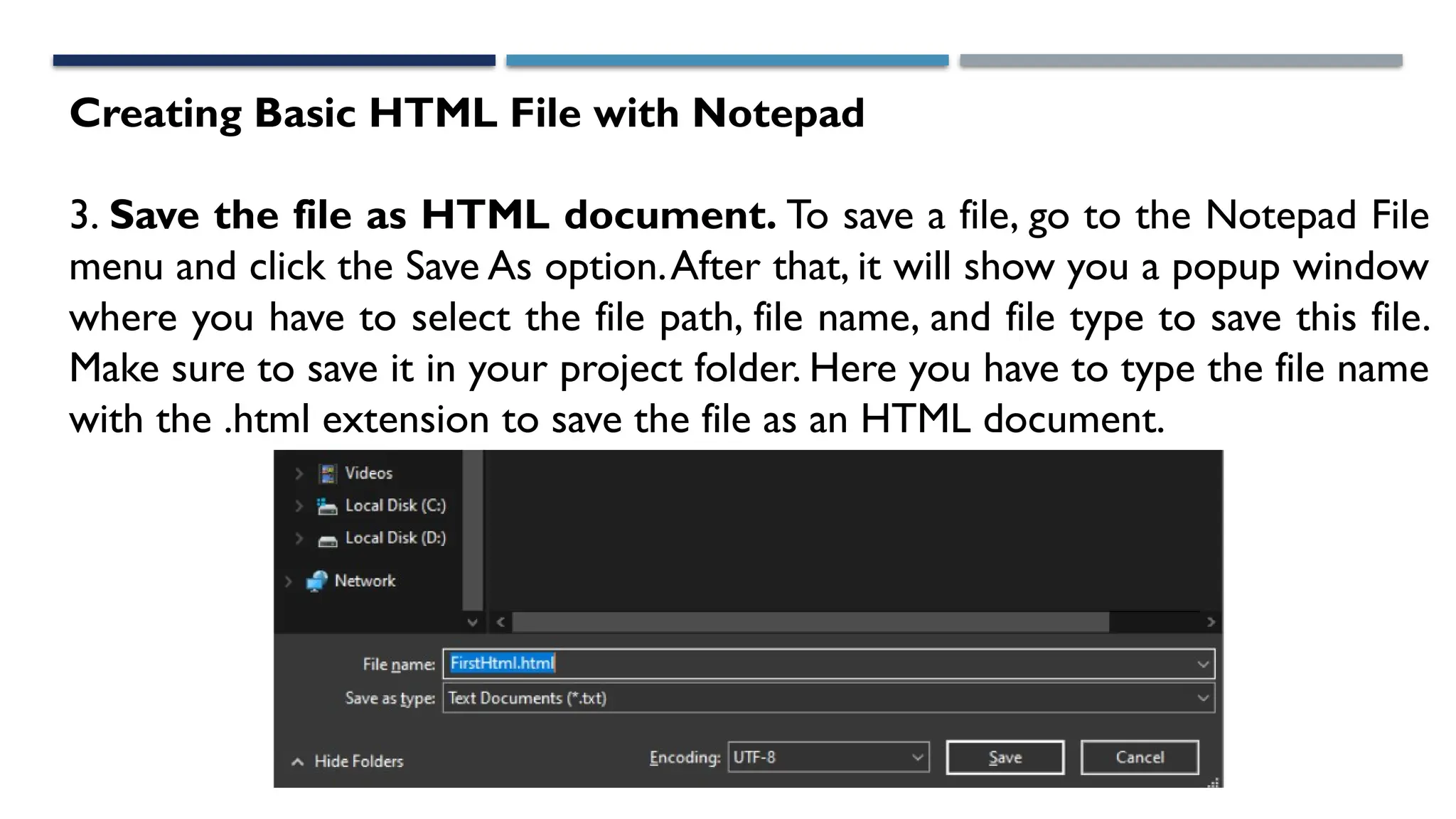1456x819 pixels.
Task: Click the Cancel button
Action: [x=1140, y=757]
